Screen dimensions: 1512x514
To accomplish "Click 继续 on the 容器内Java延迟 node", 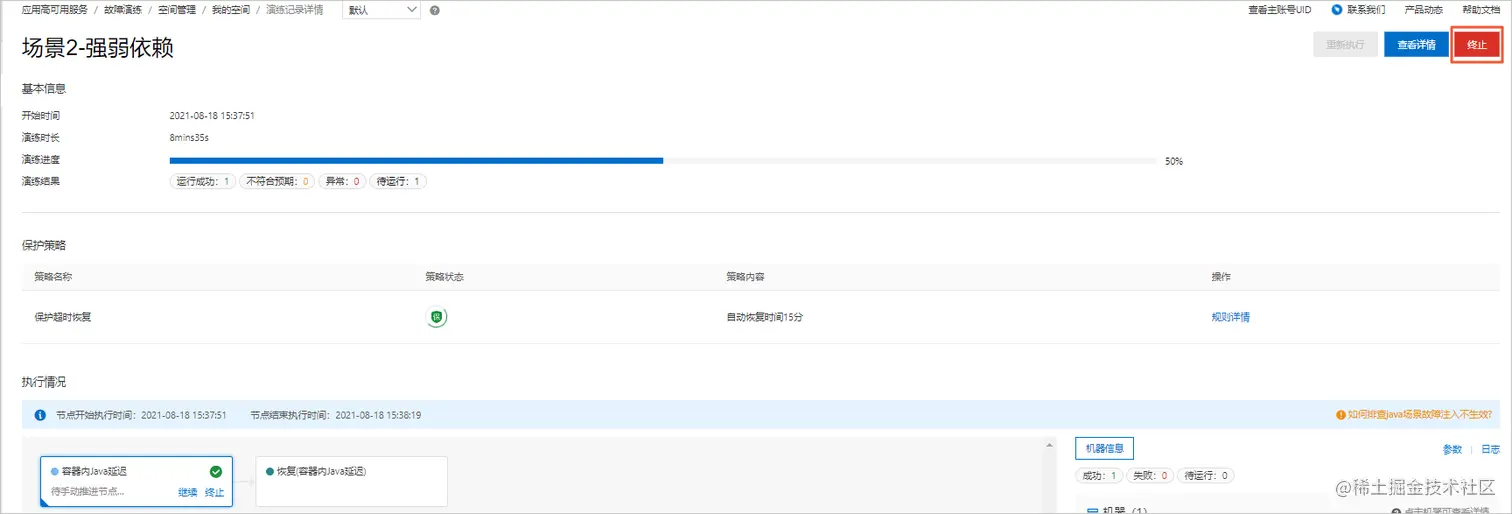I will (188, 492).
